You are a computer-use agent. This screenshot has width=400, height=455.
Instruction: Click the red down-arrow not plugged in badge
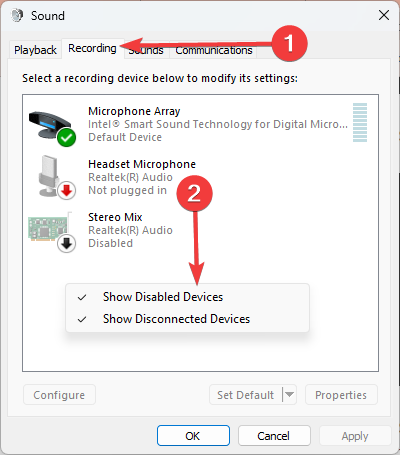(x=67, y=190)
